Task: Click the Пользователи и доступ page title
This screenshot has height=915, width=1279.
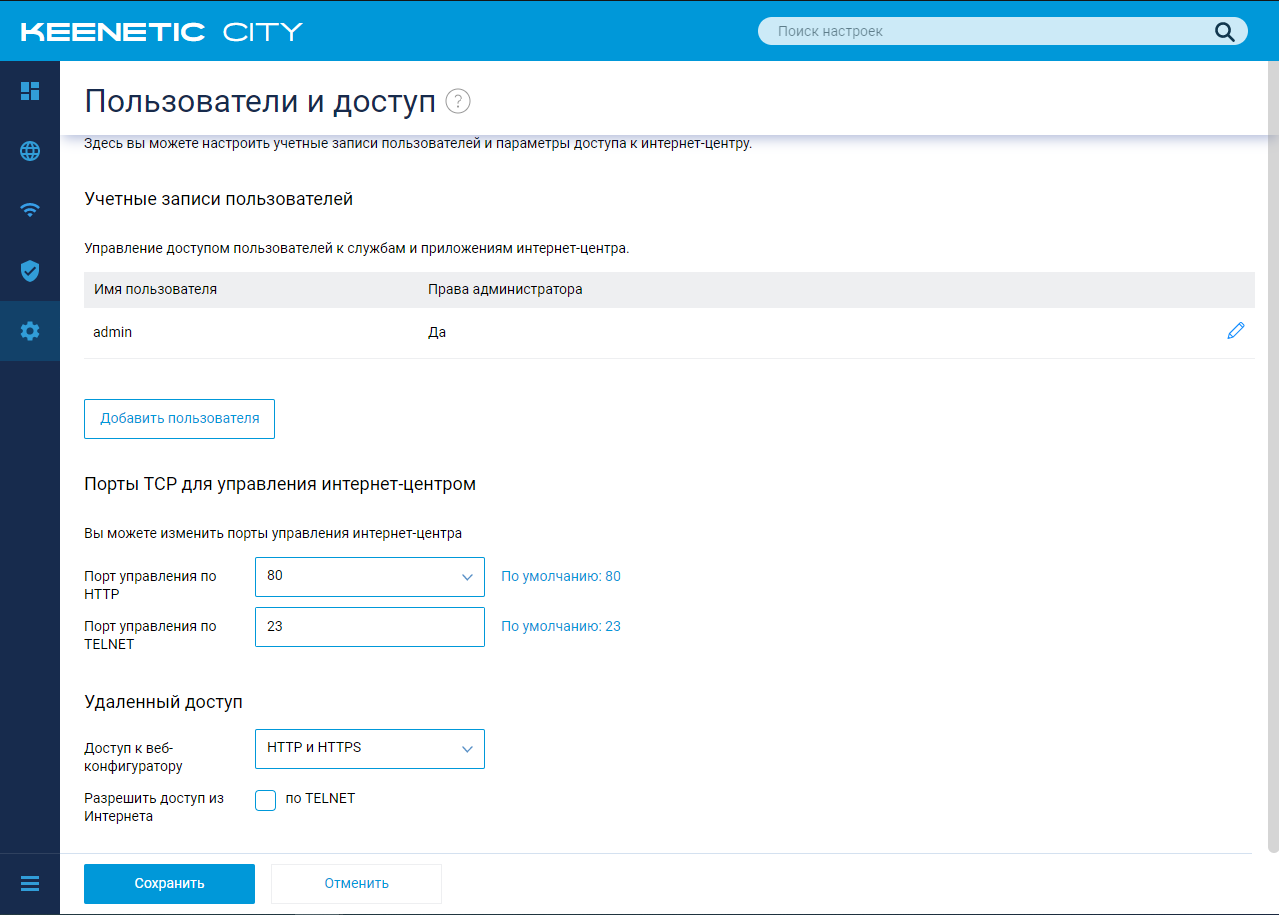Action: [x=260, y=101]
